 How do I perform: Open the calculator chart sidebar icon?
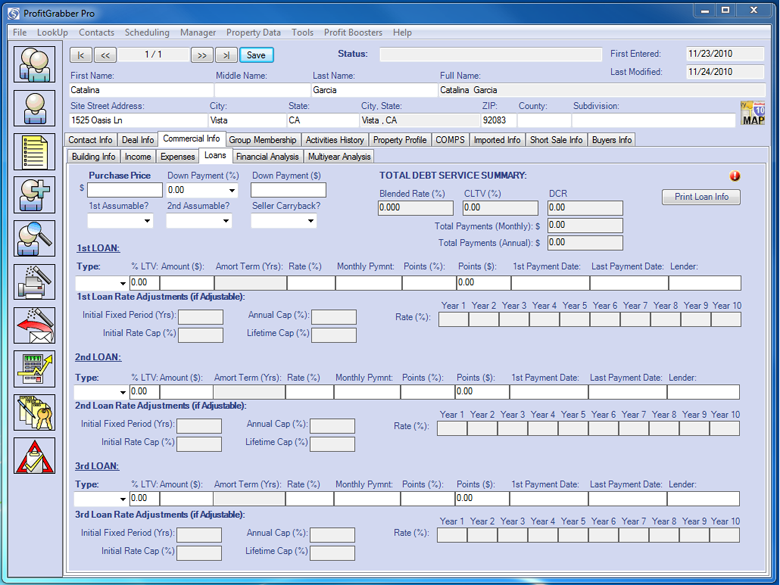[x=34, y=369]
